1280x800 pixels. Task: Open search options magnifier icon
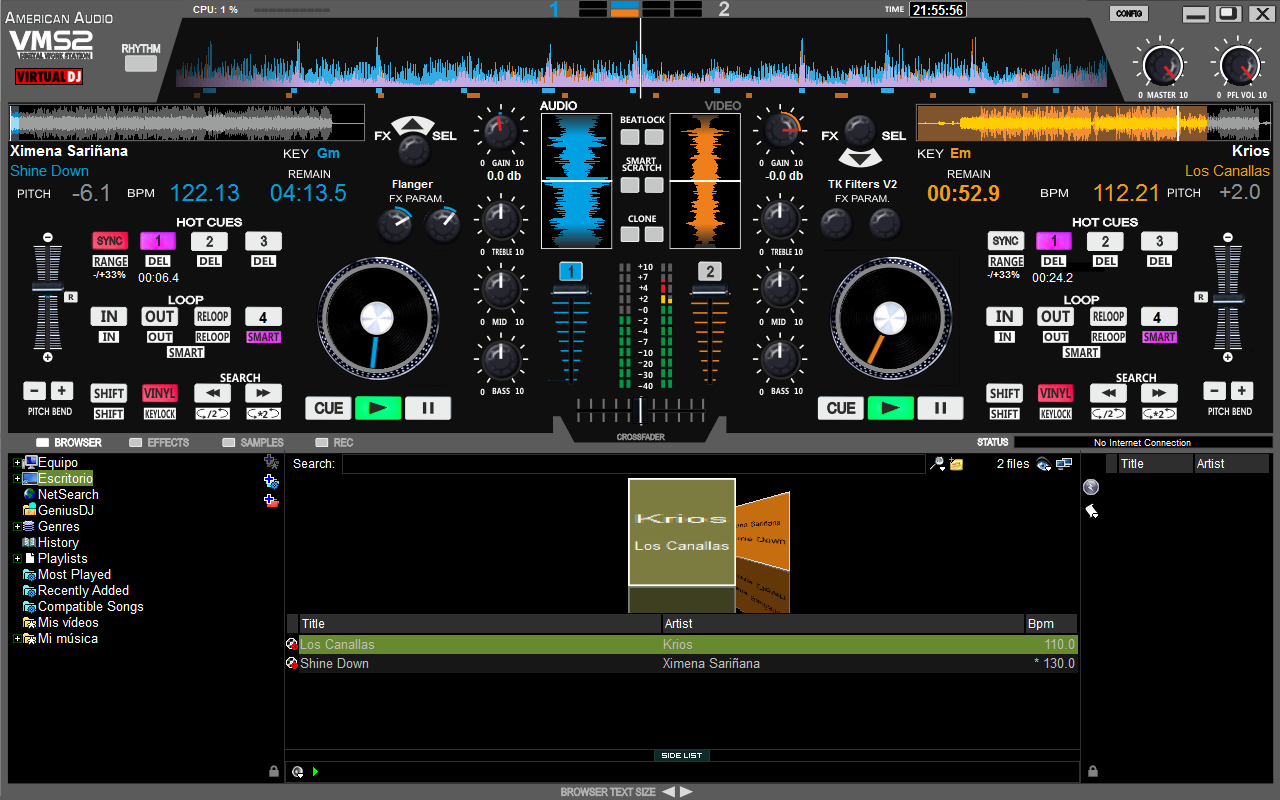point(937,464)
